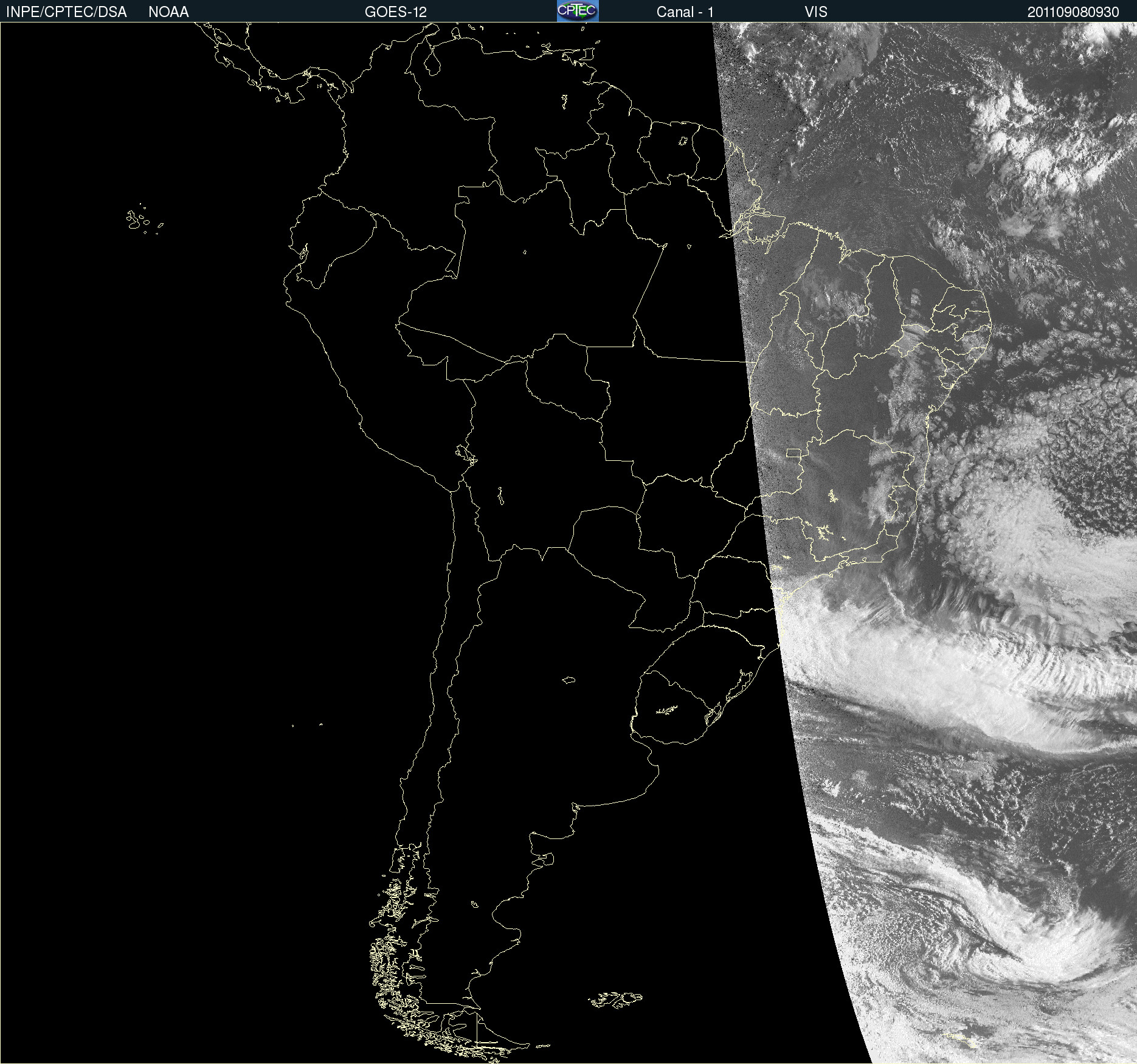This screenshot has width=1137, height=1064.
Task: Click the Canal - 1 label
Action: coord(685,12)
